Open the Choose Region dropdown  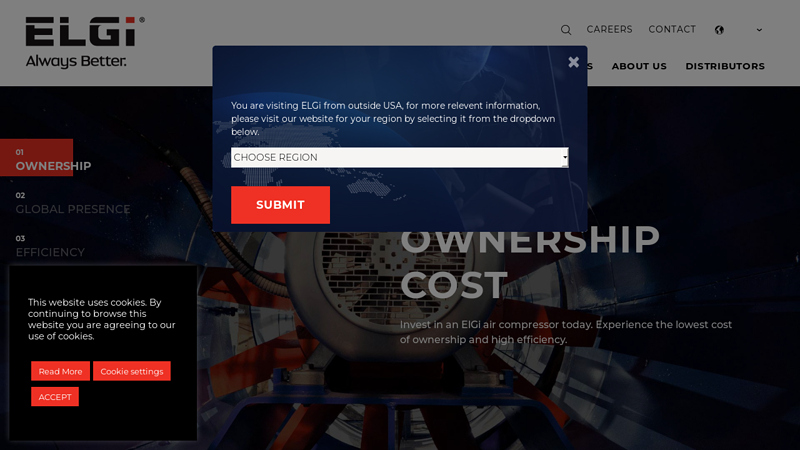point(399,157)
